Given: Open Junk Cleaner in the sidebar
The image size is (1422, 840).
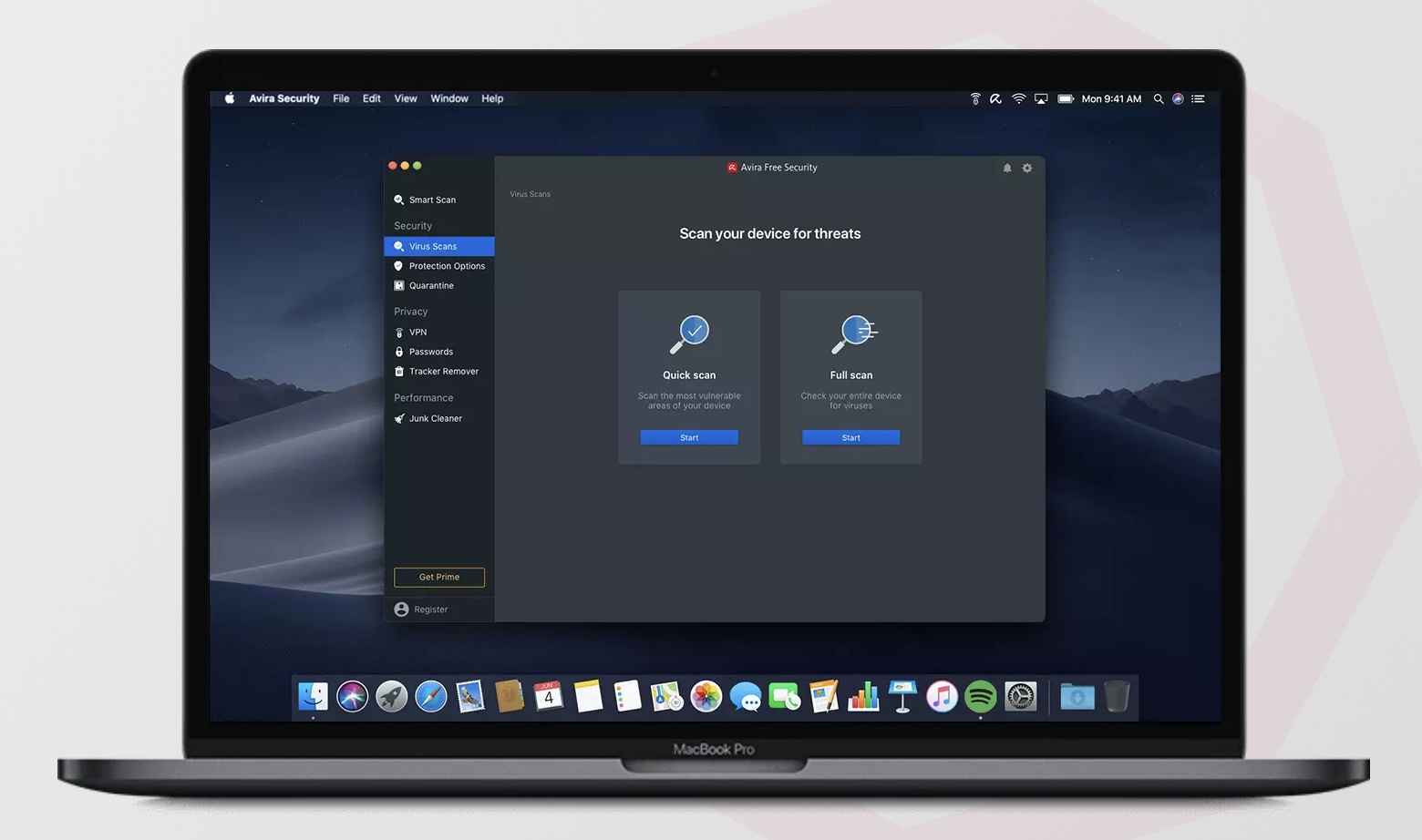Looking at the screenshot, I should click(x=439, y=418).
